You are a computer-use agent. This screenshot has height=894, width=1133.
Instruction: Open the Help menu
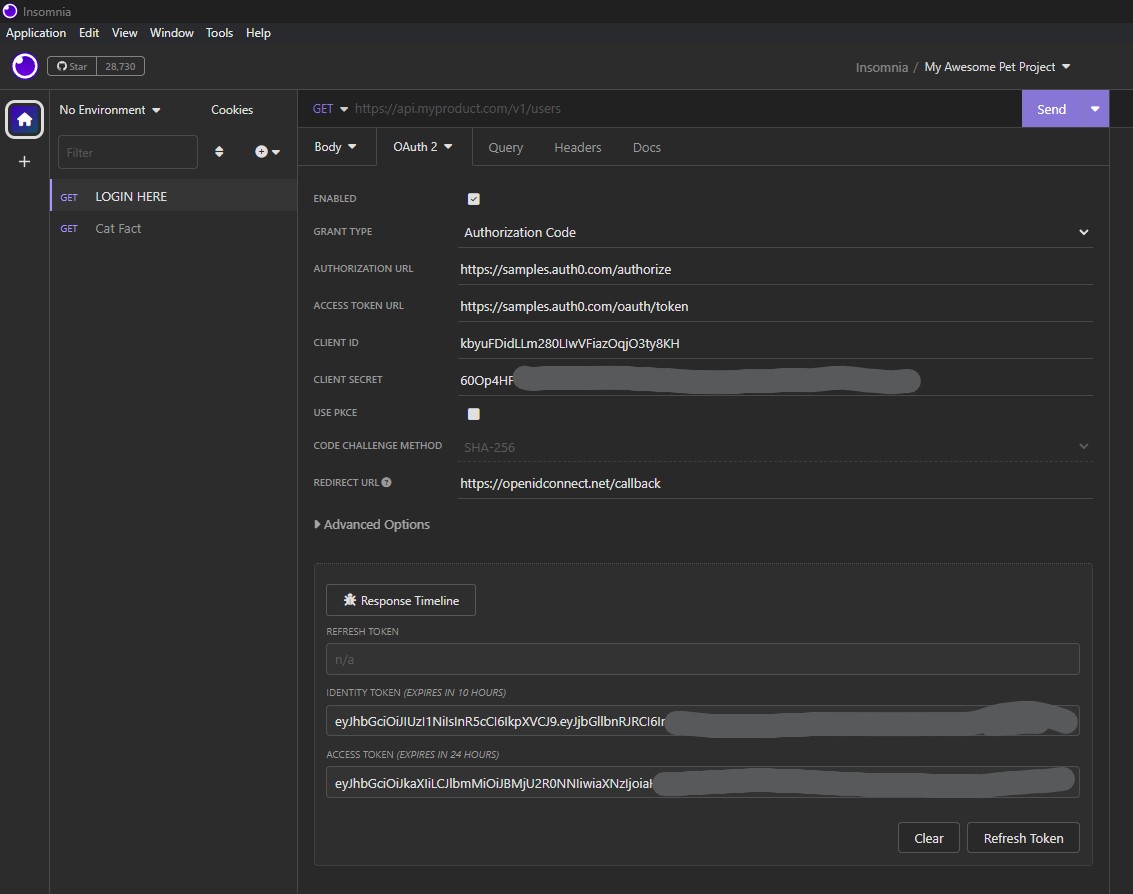(258, 33)
